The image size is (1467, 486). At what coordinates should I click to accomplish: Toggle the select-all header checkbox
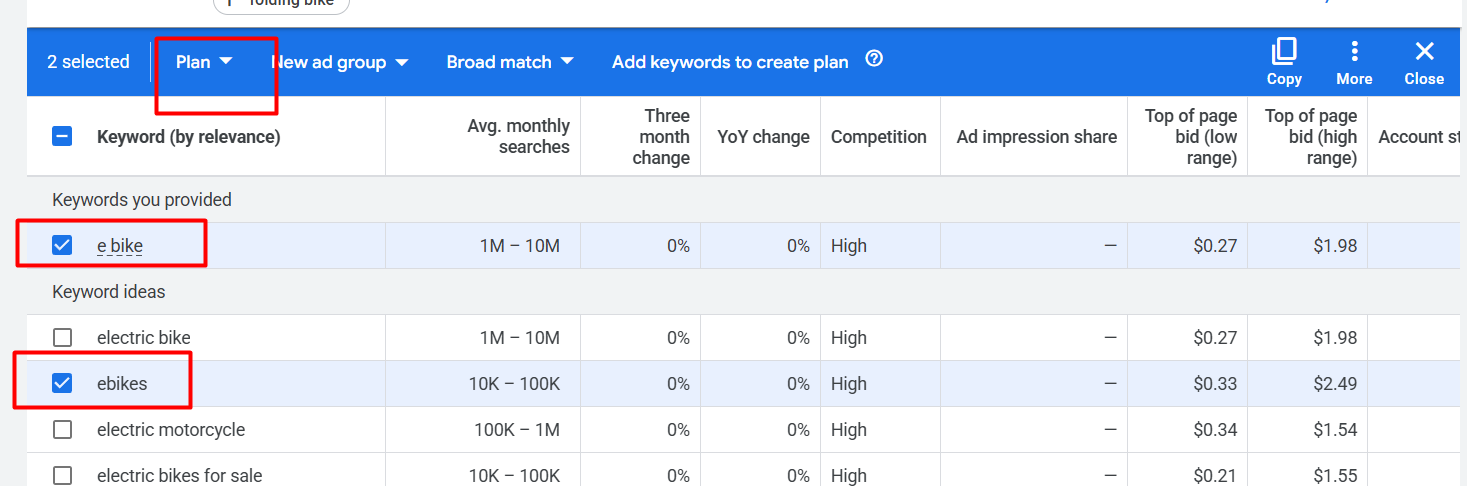62,137
